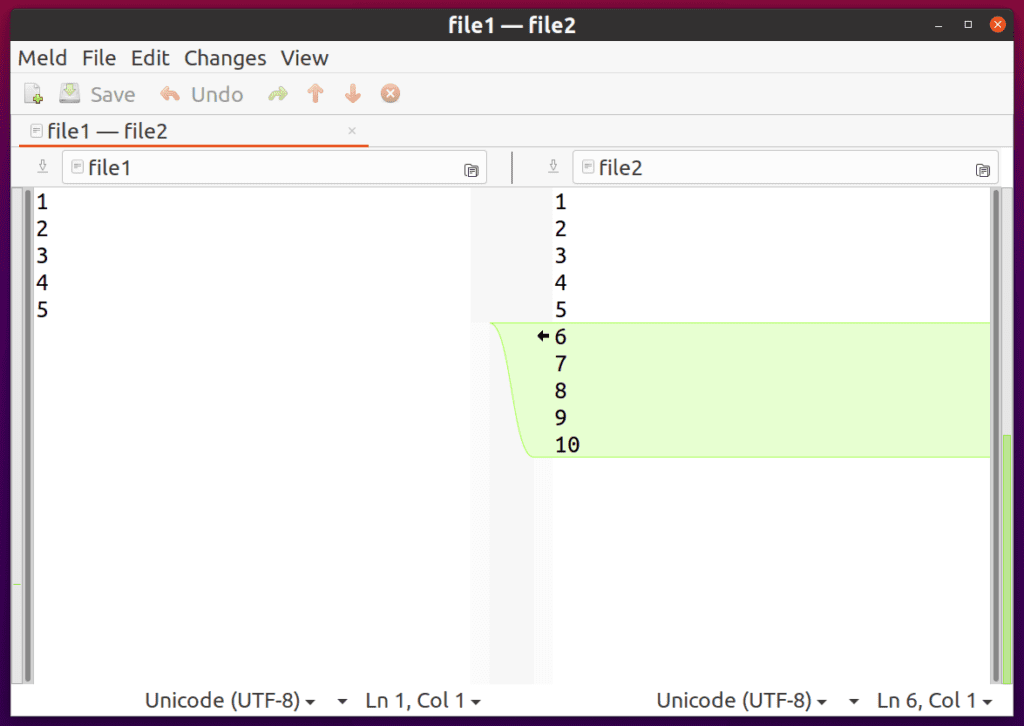Click the Save toolbar icon
Viewport: 1024px width, 726px height.
69,93
